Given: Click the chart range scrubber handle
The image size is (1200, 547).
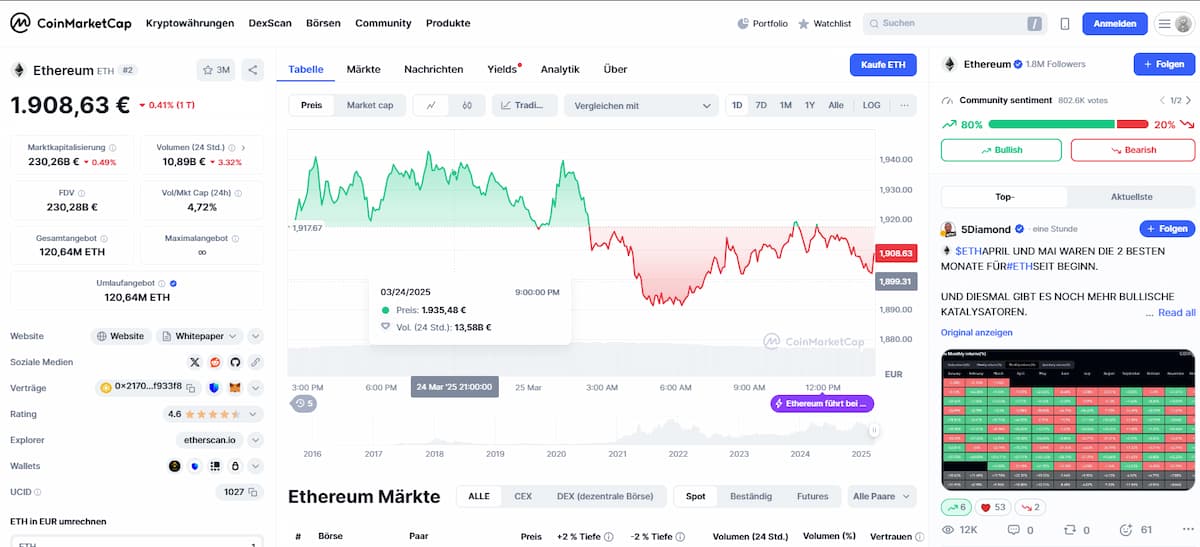Looking at the screenshot, I should pyautogui.click(x=874, y=430).
